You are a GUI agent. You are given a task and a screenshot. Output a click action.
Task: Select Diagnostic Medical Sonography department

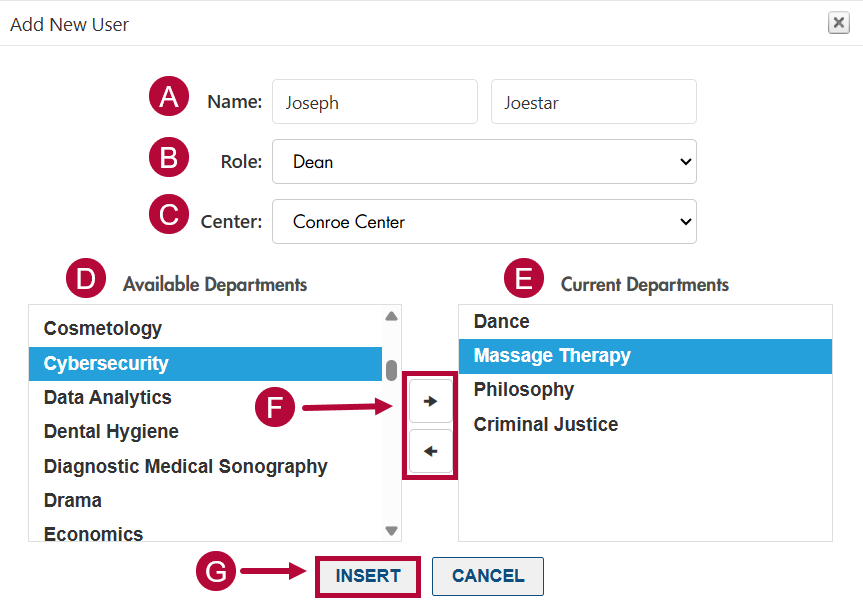pos(186,466)
